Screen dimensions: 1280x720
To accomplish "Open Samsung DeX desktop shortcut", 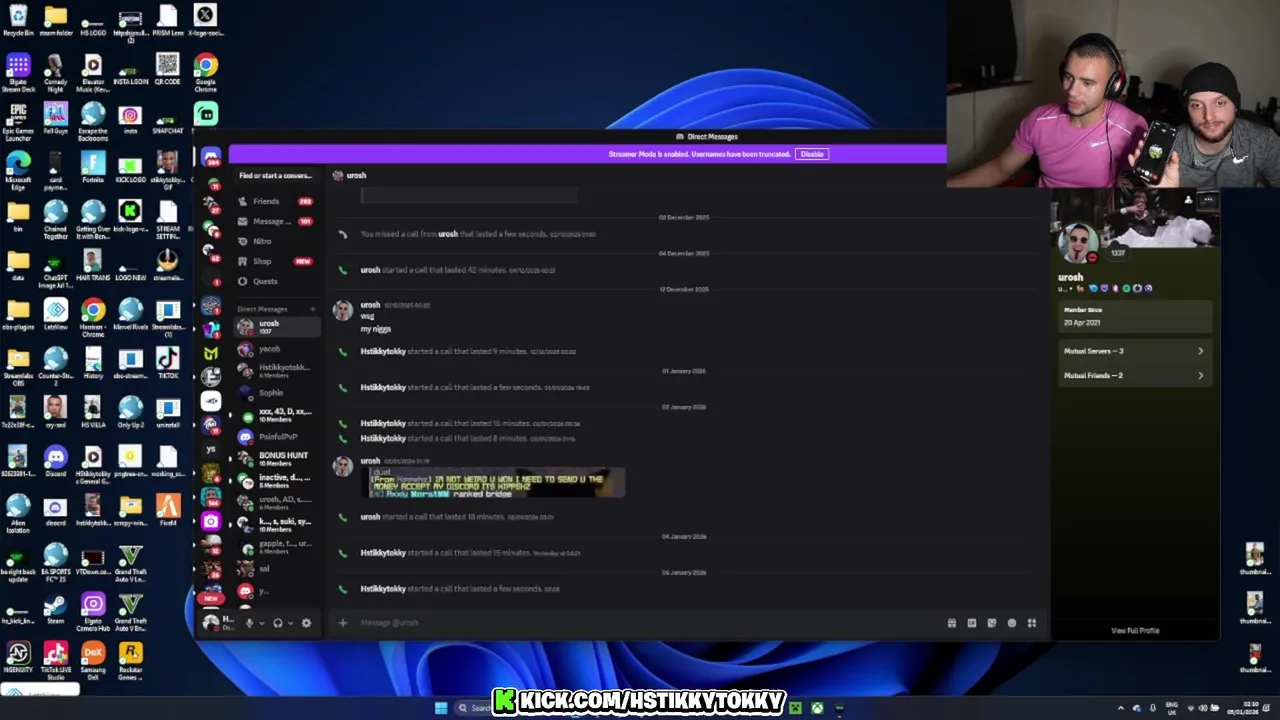I will click(93, 661).
